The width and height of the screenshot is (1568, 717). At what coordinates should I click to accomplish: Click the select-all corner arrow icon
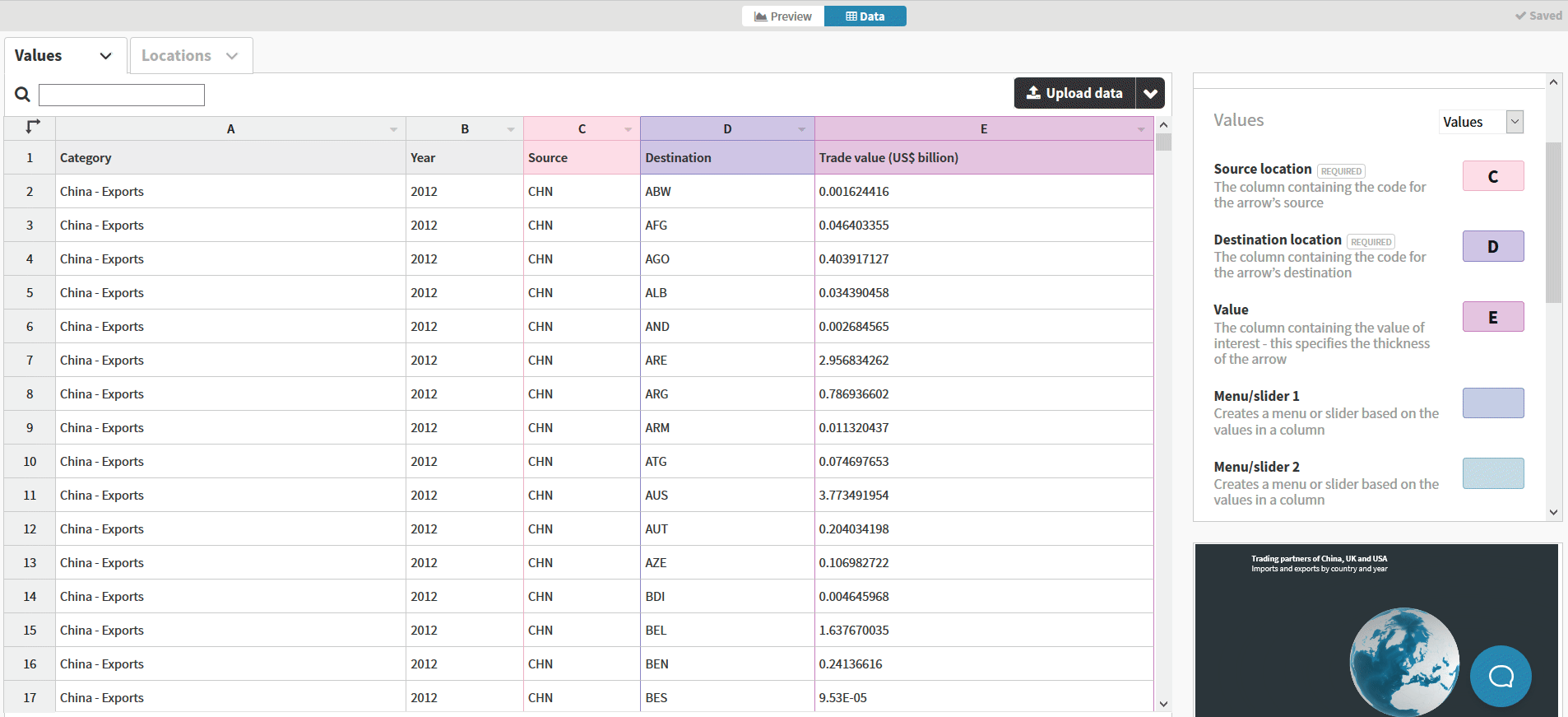click(32, 127)
